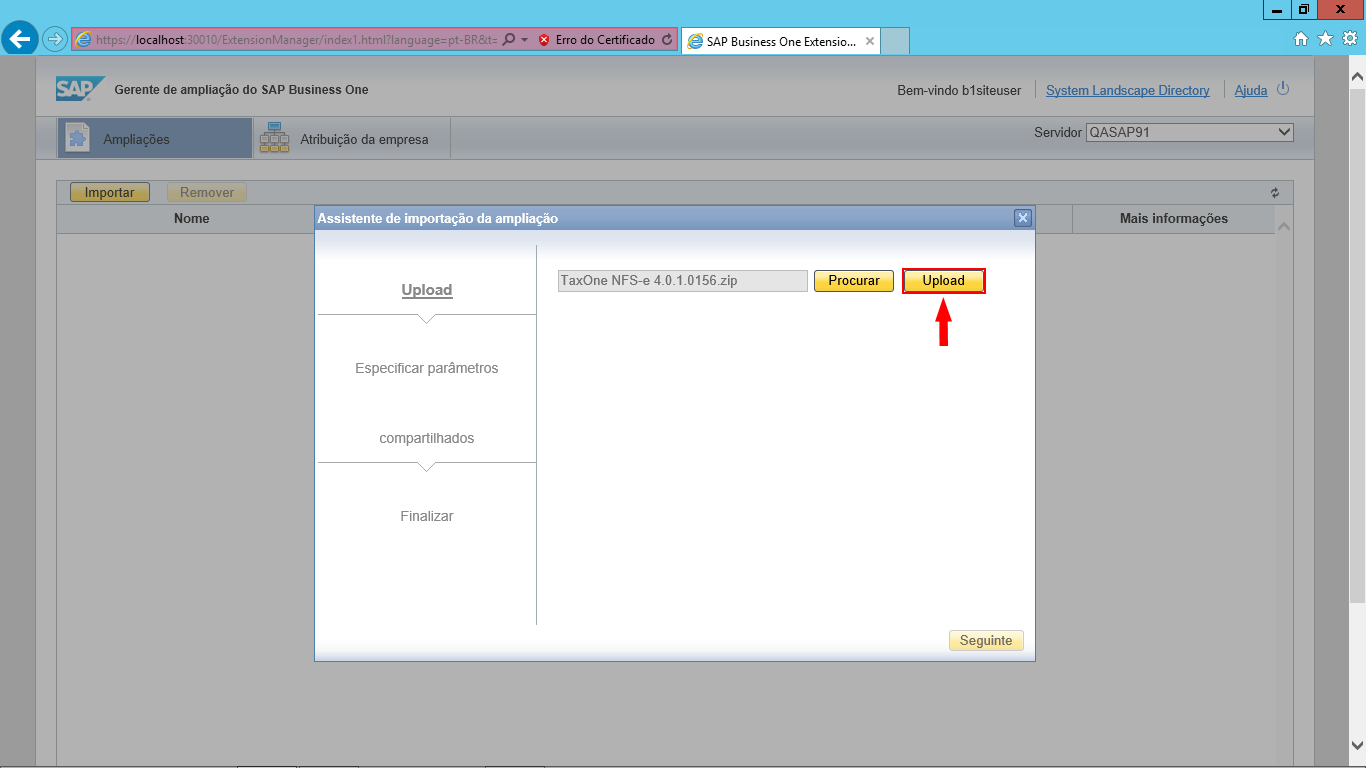This screenshot has width=1366, height=768.
Task: Click the SAP logo
Action: point(79,89)
